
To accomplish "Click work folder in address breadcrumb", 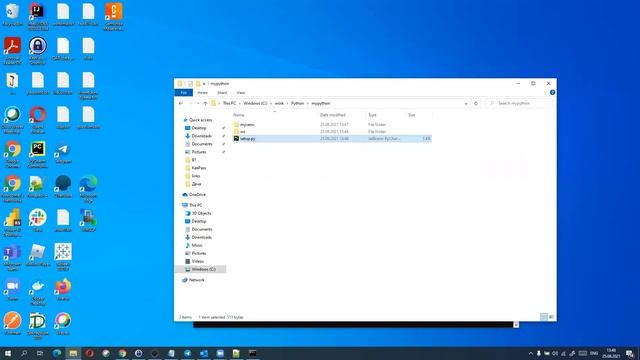I will point(279,103).
